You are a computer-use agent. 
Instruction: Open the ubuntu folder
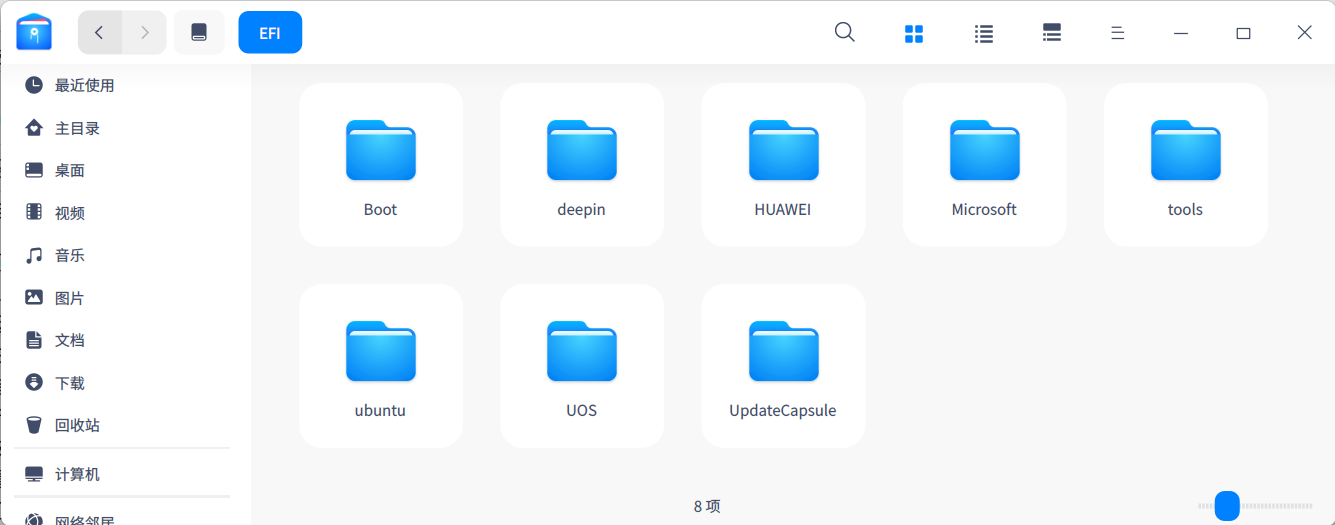pyautogui.click(x=381, y=365)
